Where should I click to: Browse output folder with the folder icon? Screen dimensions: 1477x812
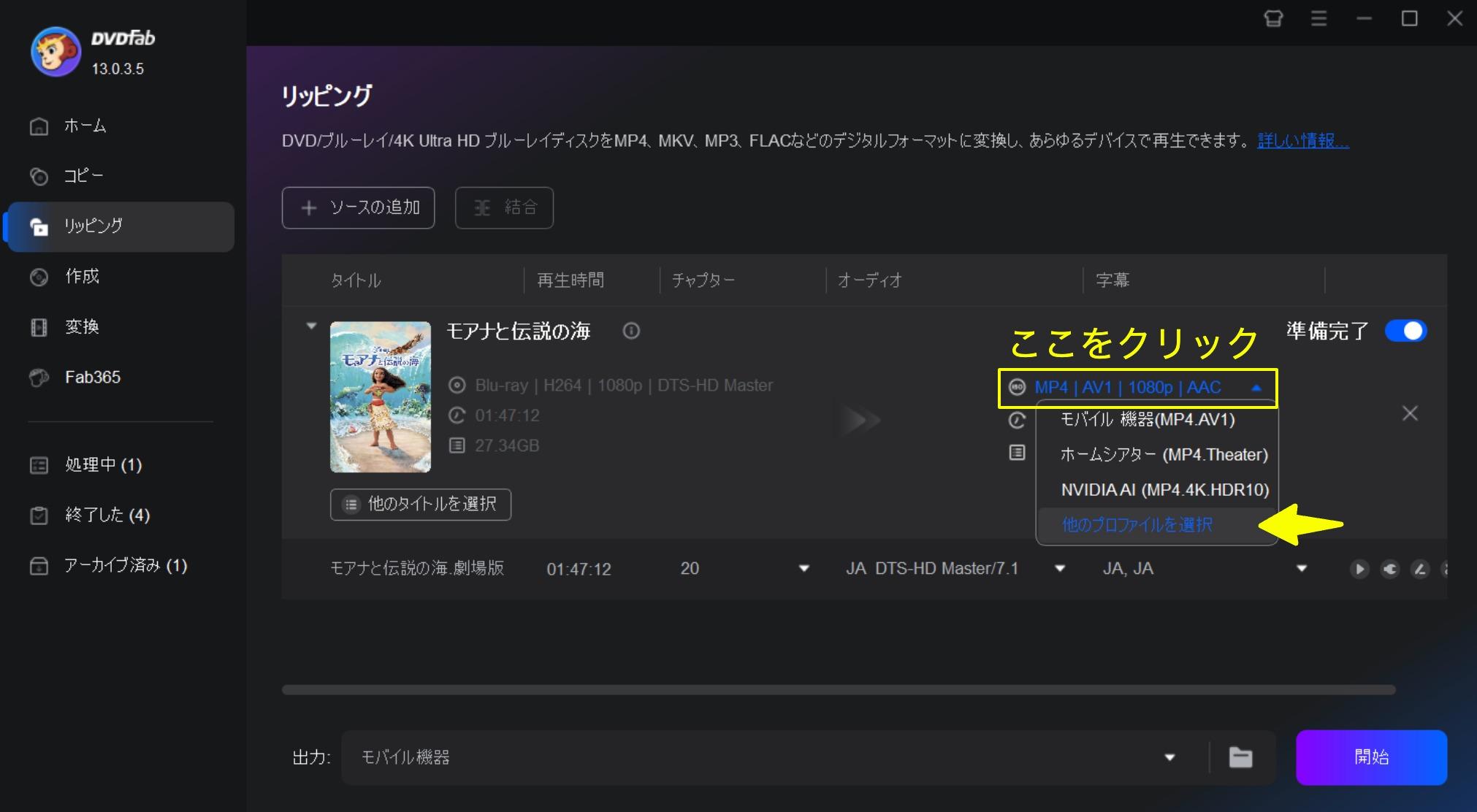click(x=1240, y=757)
